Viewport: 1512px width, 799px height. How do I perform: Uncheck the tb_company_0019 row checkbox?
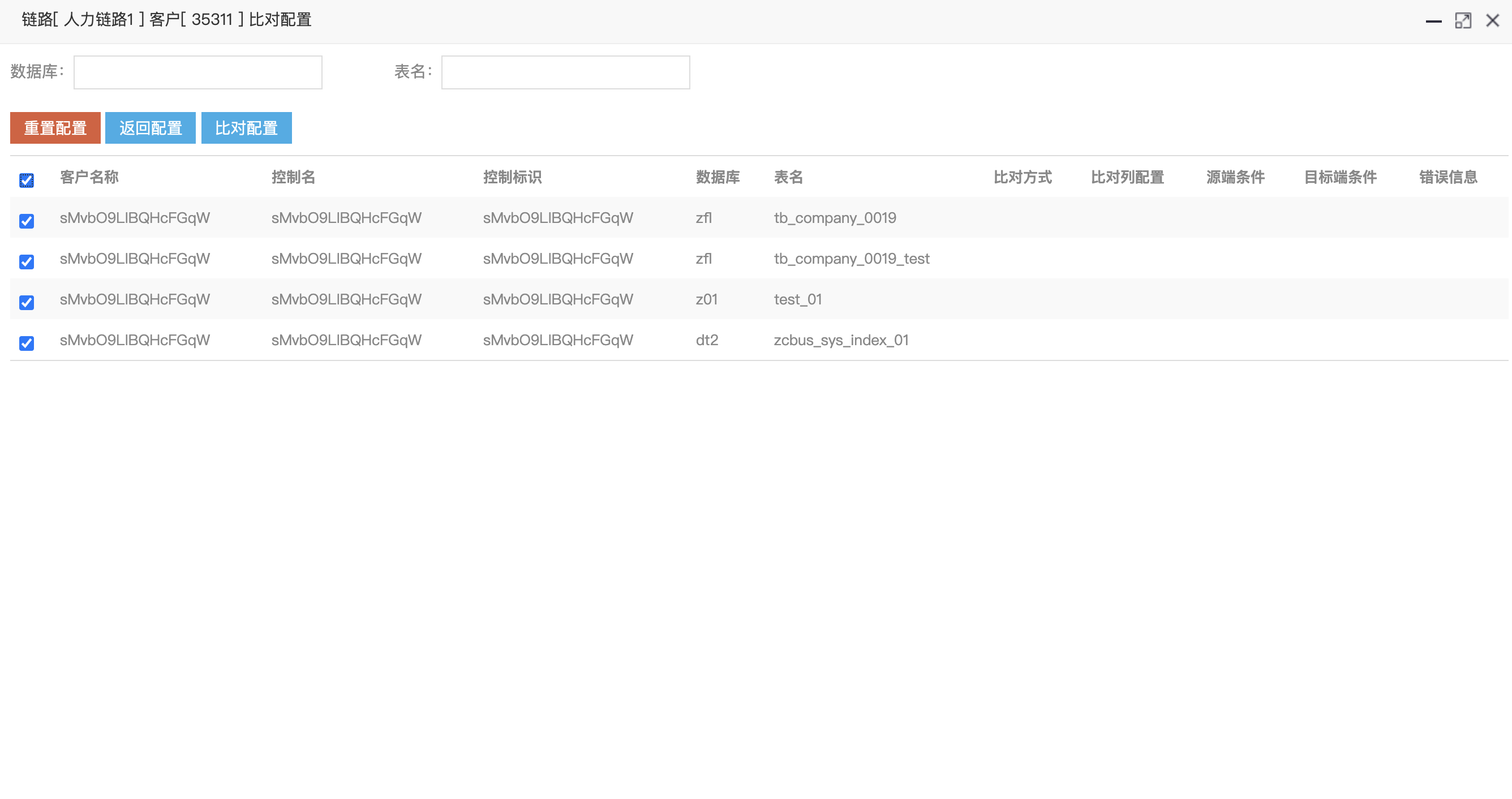[27, 221]
